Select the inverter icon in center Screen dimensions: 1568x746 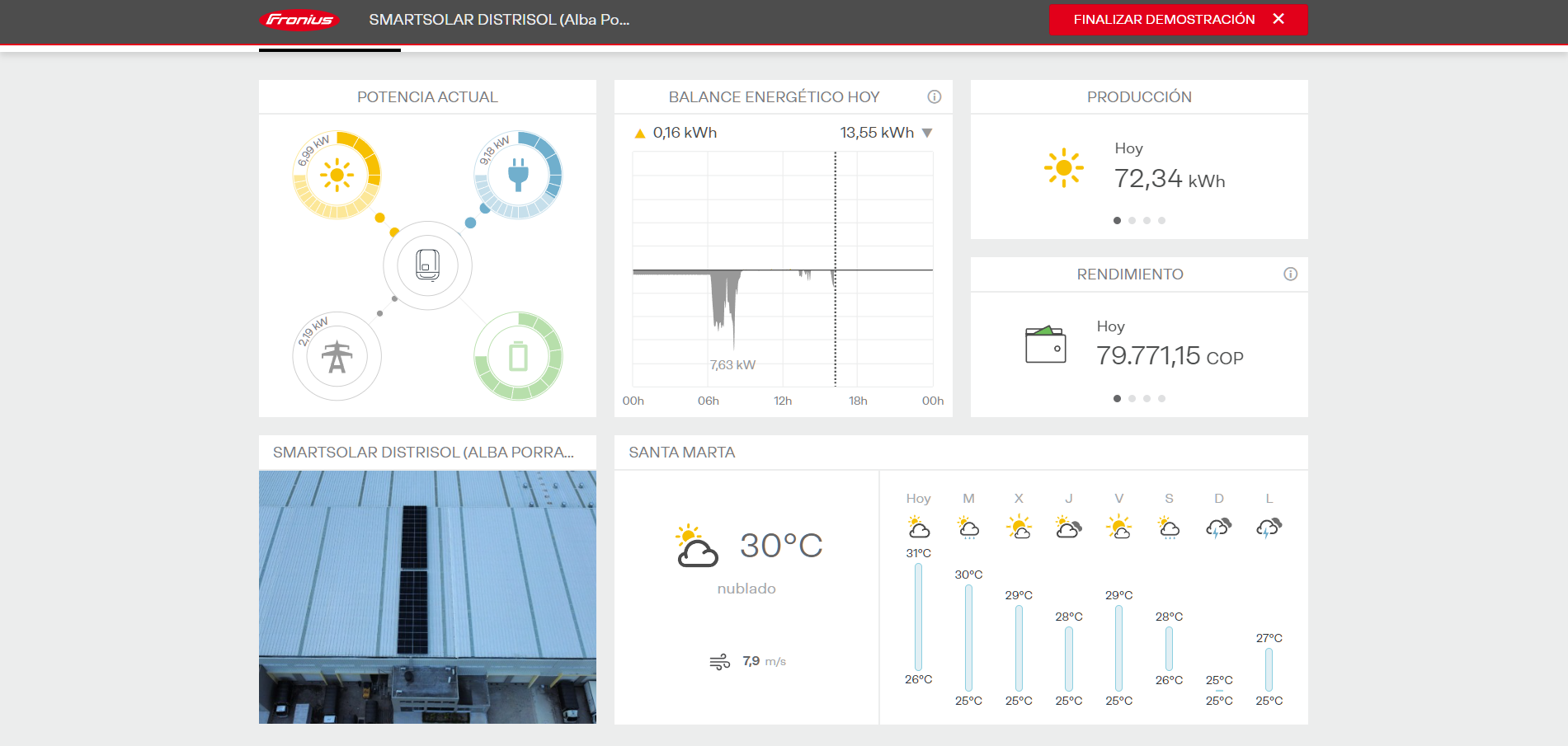[x=427, y=265]
